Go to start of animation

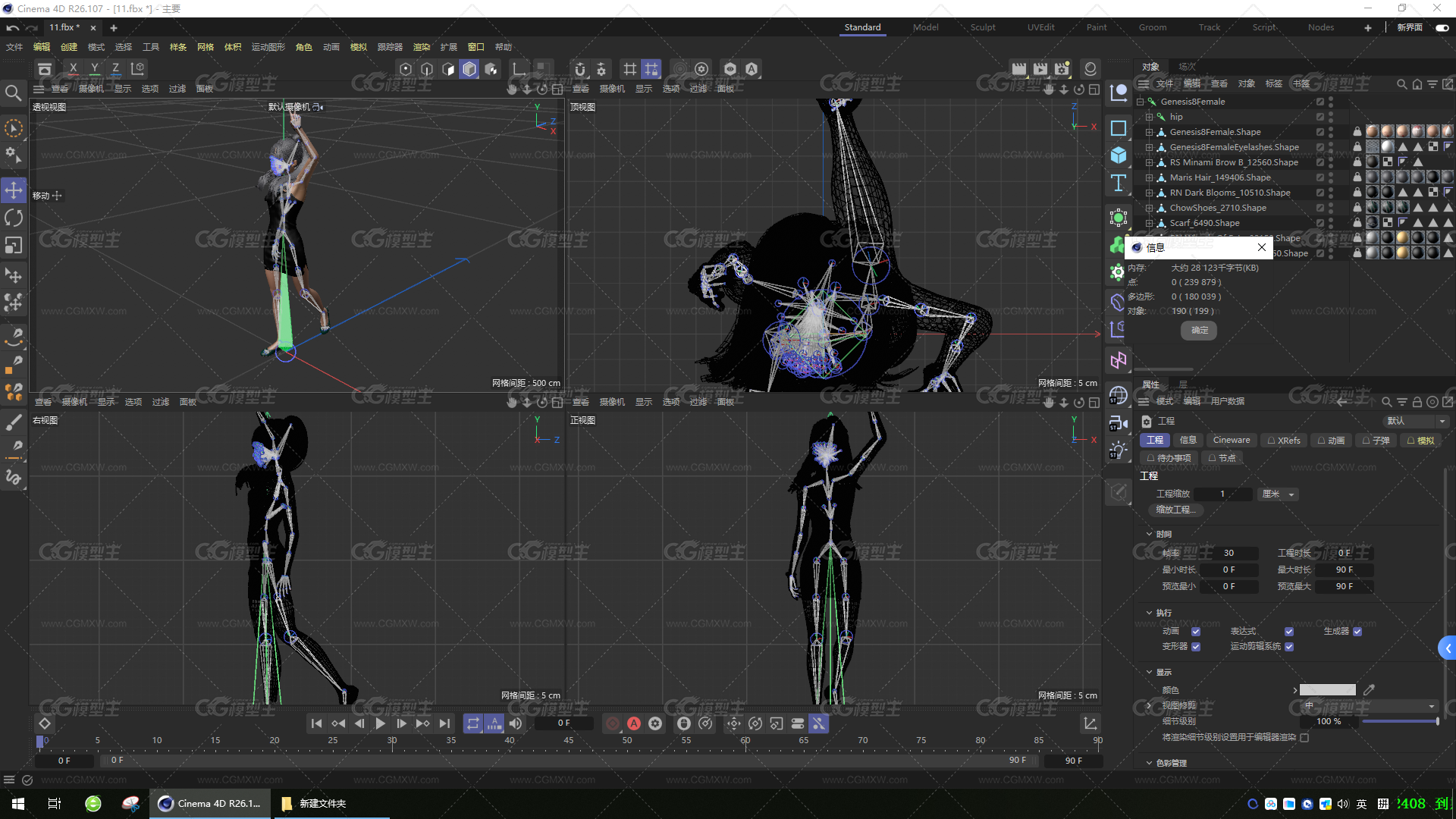point(316,723)
